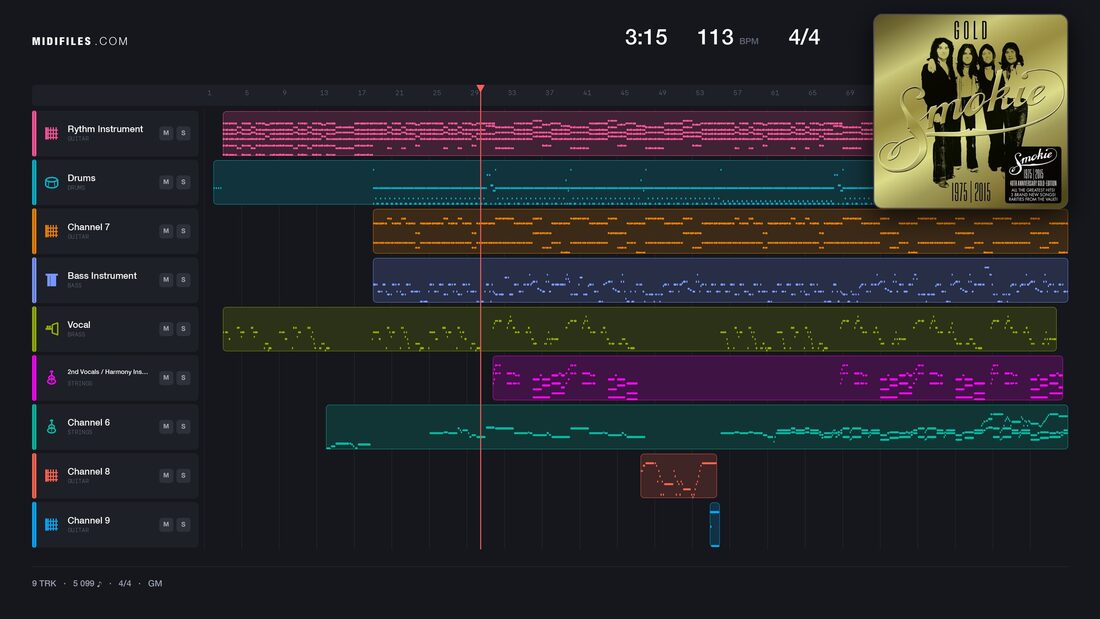Click the Bass Instrument icon
This screenshot has height=619, width=1100.
coord(51,280)
